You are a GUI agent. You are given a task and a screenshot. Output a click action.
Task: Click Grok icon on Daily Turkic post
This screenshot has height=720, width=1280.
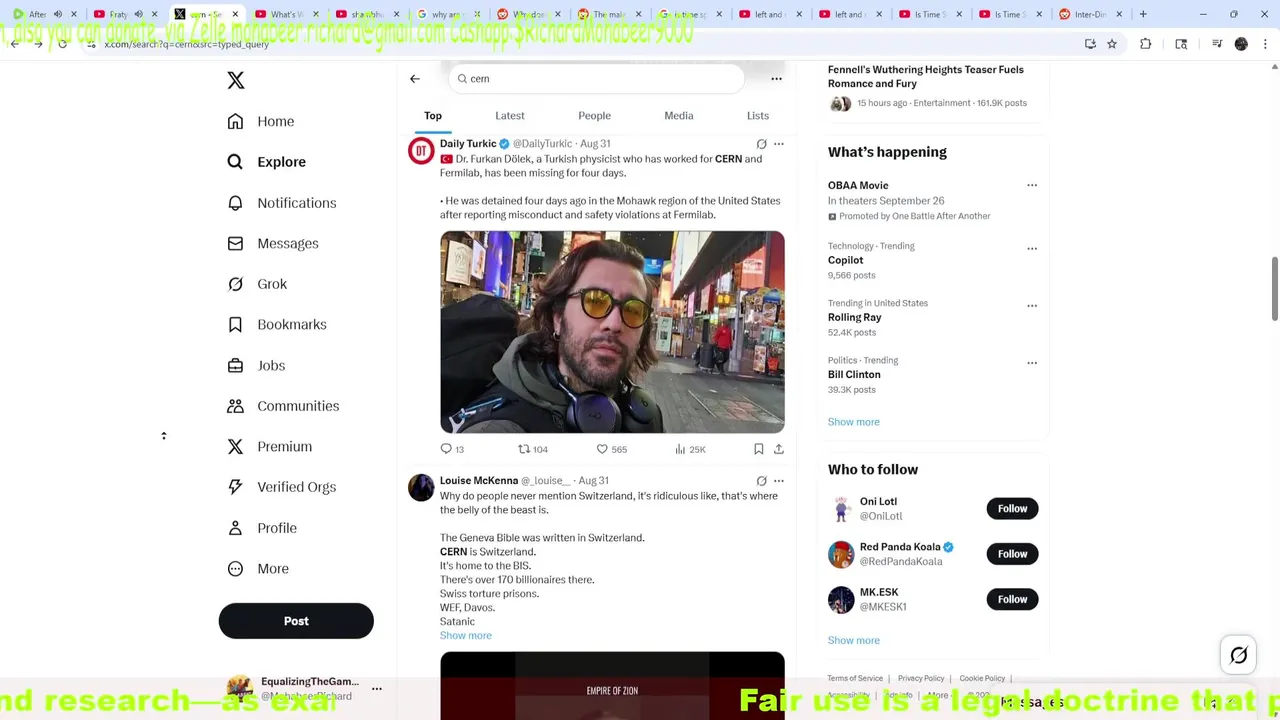761,144
